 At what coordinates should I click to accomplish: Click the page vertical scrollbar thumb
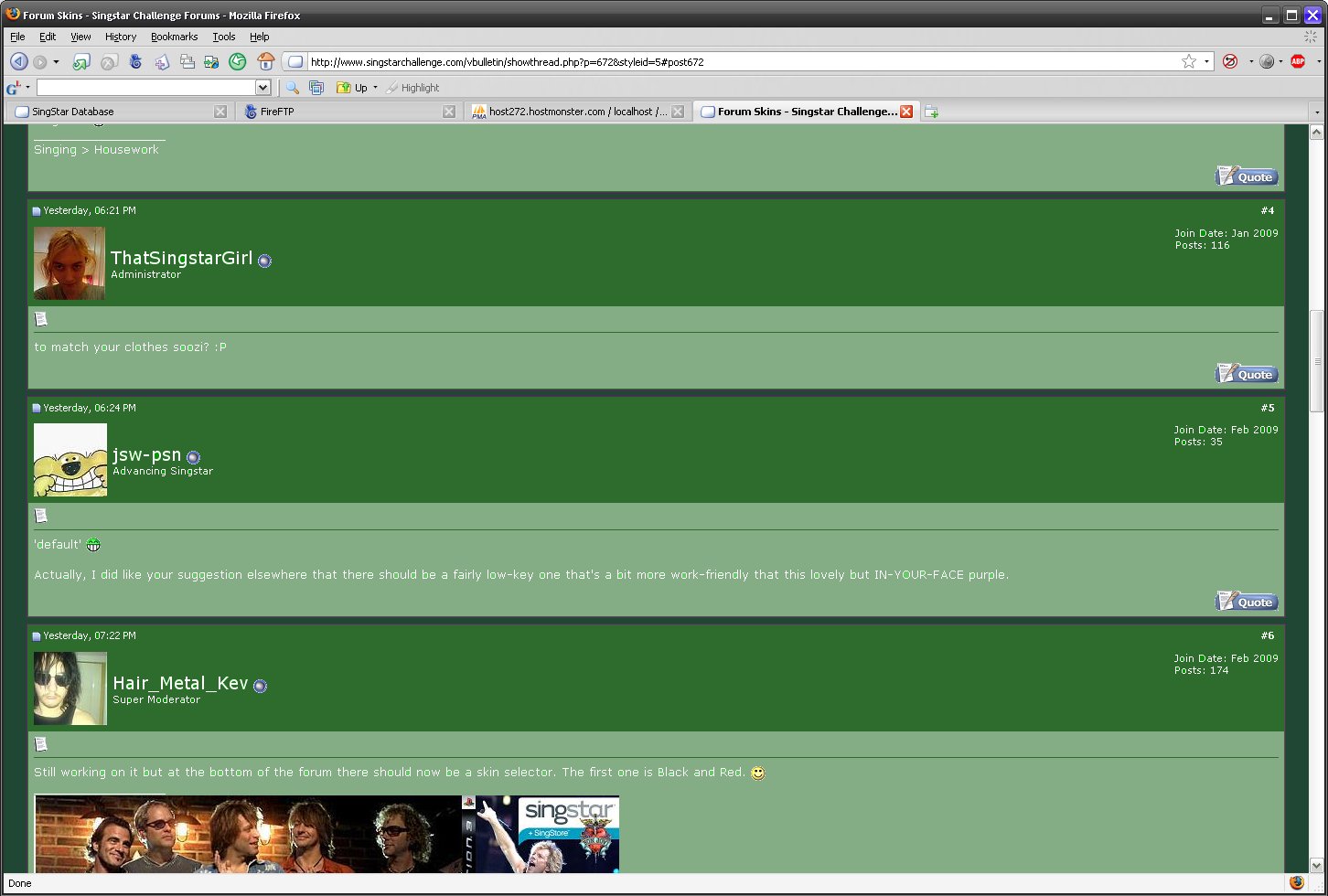pyautogui.click(x=1317, y=361)
